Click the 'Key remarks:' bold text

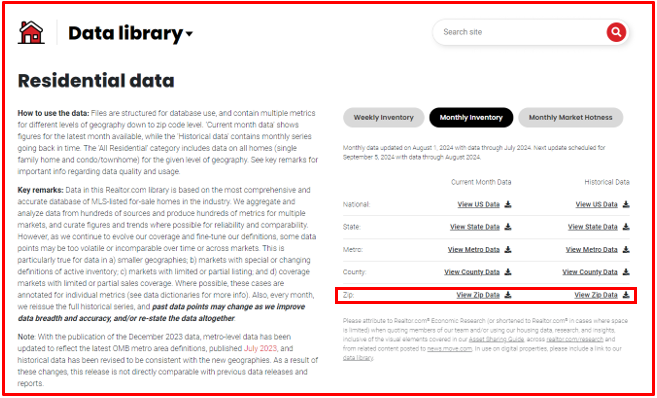pyautogui.click(x=41, y=190)
